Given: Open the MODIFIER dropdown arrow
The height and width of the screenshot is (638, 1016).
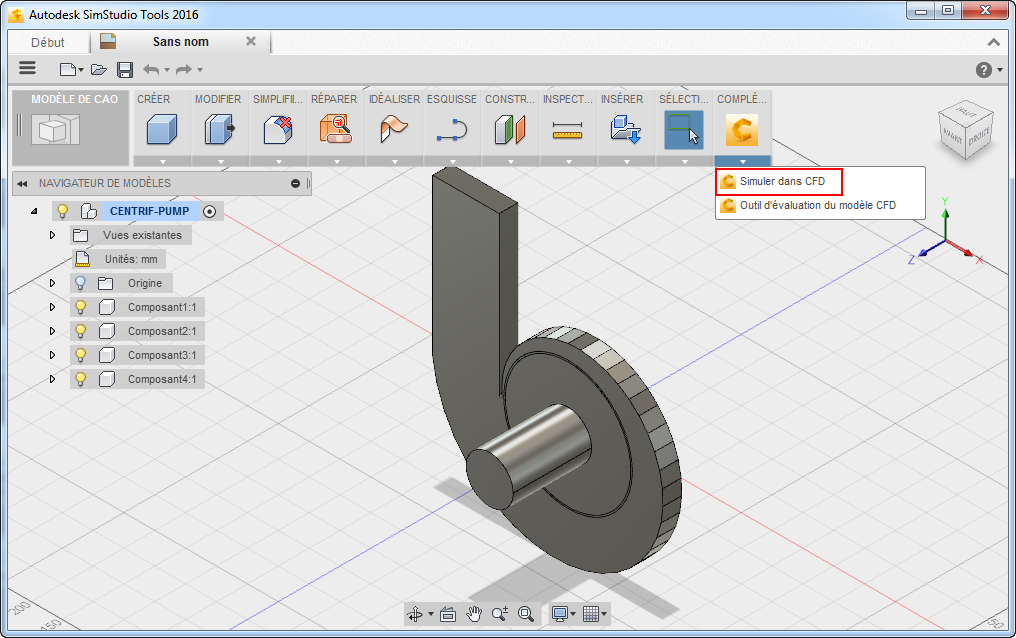Looking at the screenshot, I should click(x=221, y=161).
